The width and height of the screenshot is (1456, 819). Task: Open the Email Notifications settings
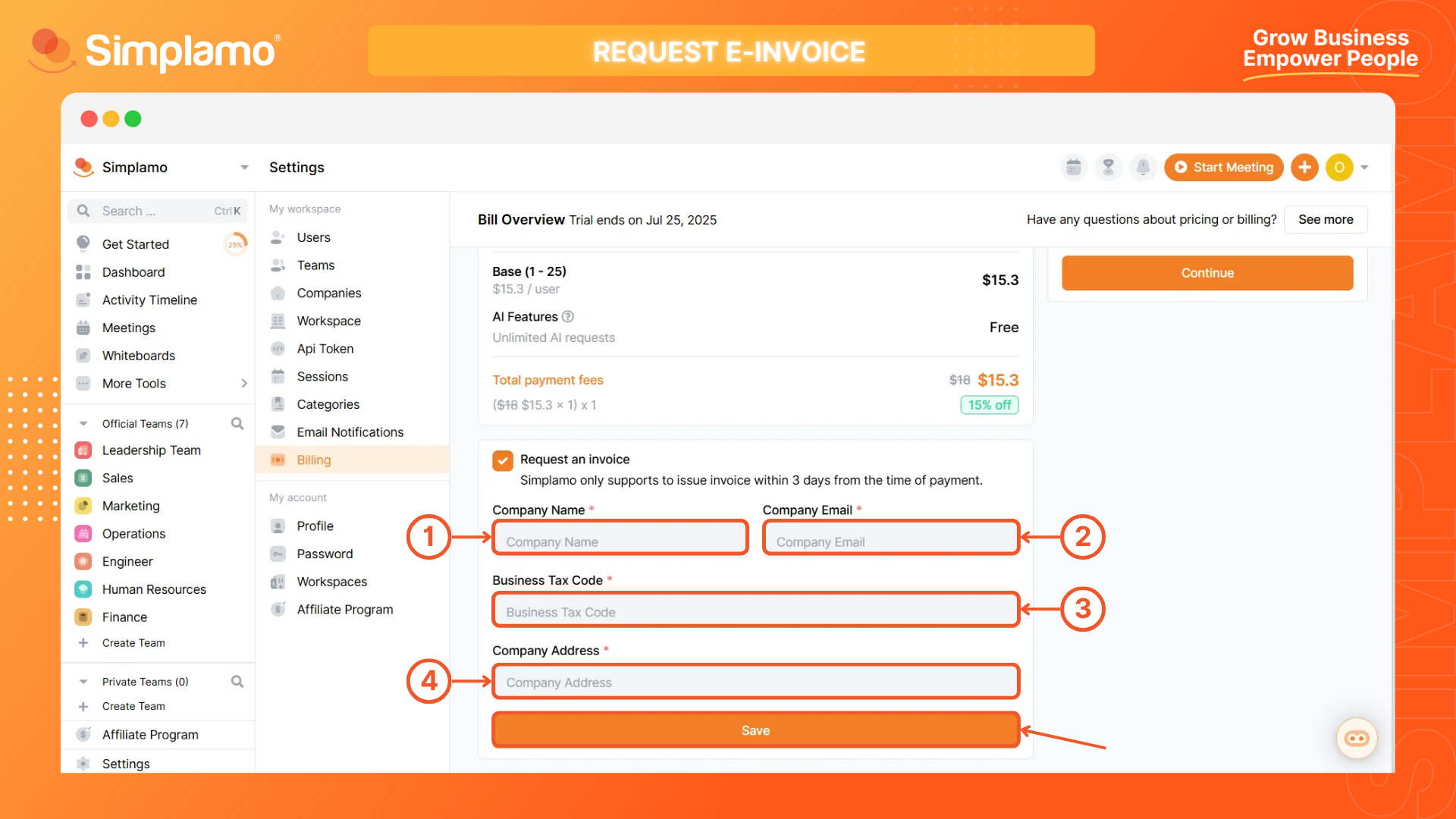[x=350, y=432]
